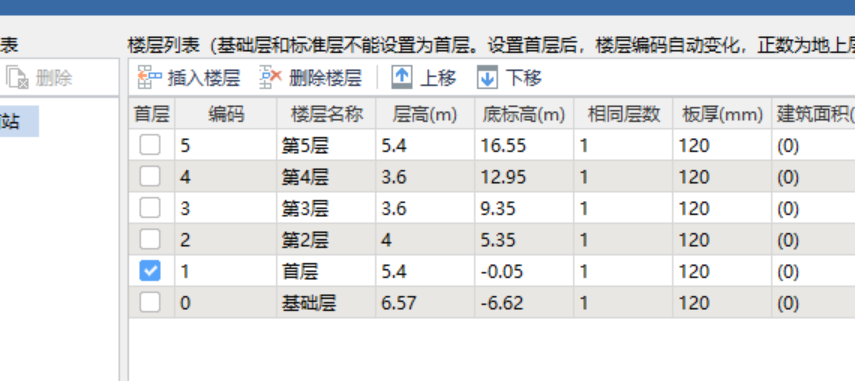Viewport: 855px width, 381px height.
Task: Select the highlighted item in left list
Action: [x=19, y=121]
